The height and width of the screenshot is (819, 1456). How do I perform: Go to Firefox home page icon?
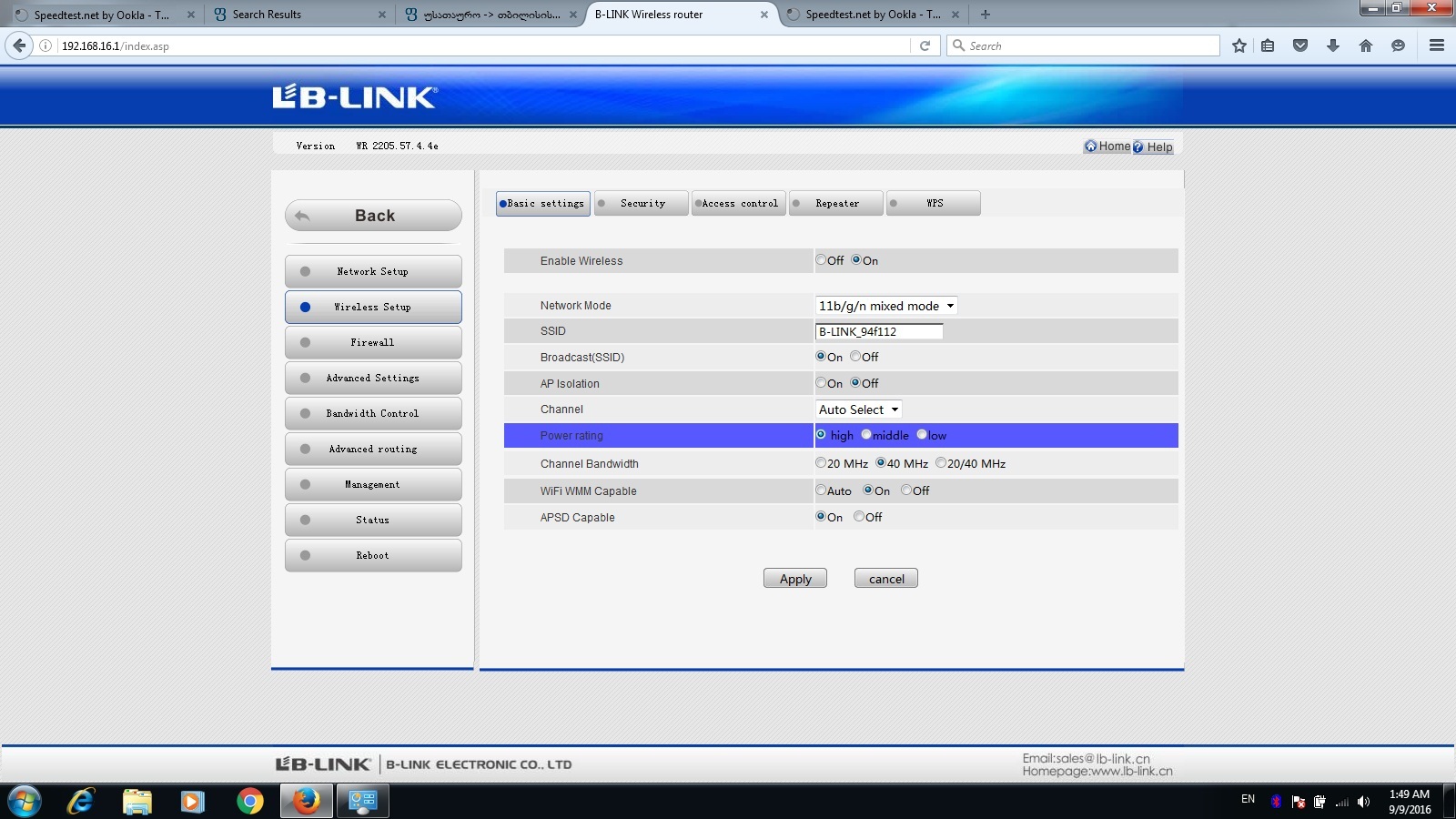pyautogui.click(x=1366, y=45)
